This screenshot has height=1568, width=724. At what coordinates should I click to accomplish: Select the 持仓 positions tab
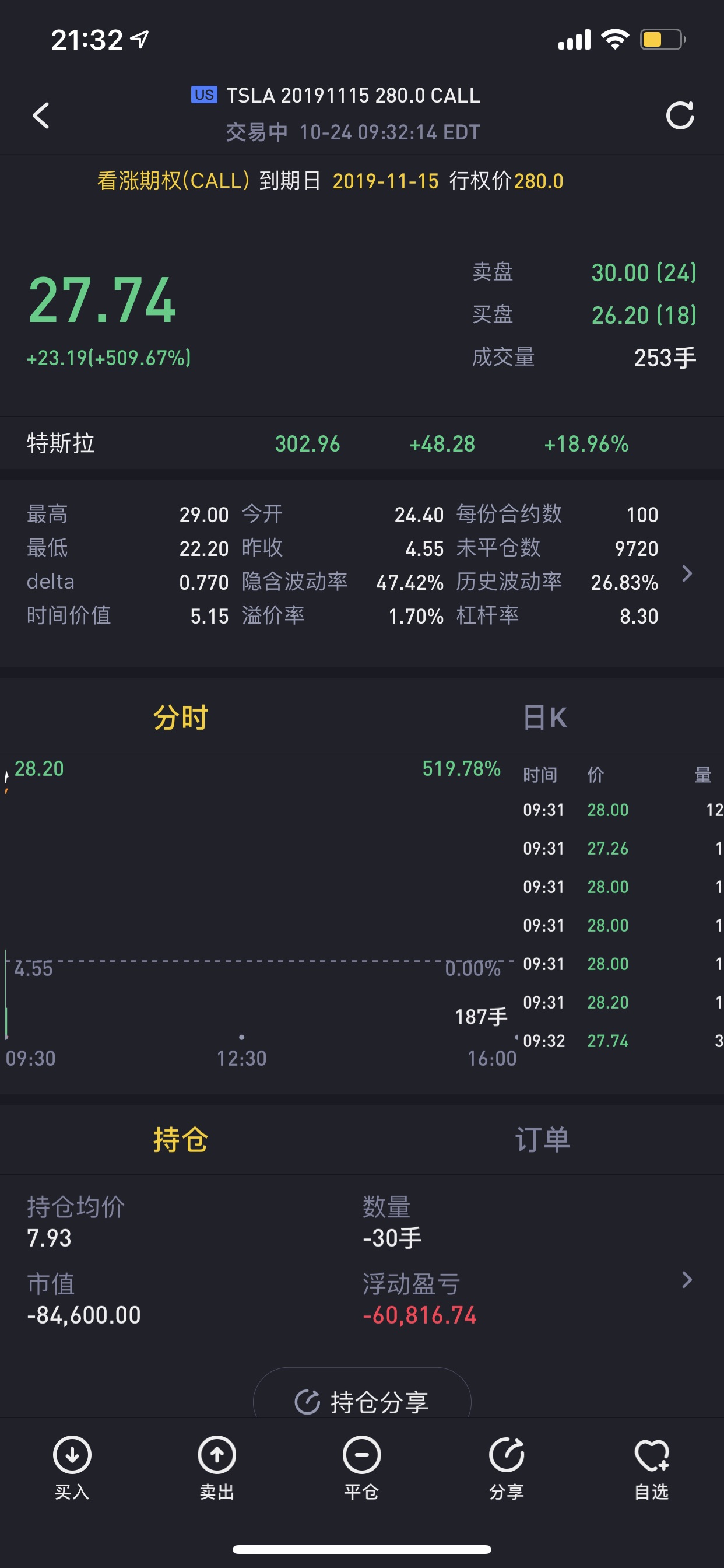[x=181, y=1139]
